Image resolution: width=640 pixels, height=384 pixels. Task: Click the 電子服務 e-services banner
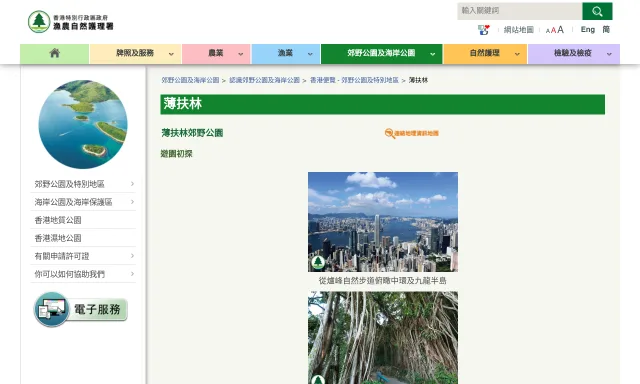coord(81,309)
